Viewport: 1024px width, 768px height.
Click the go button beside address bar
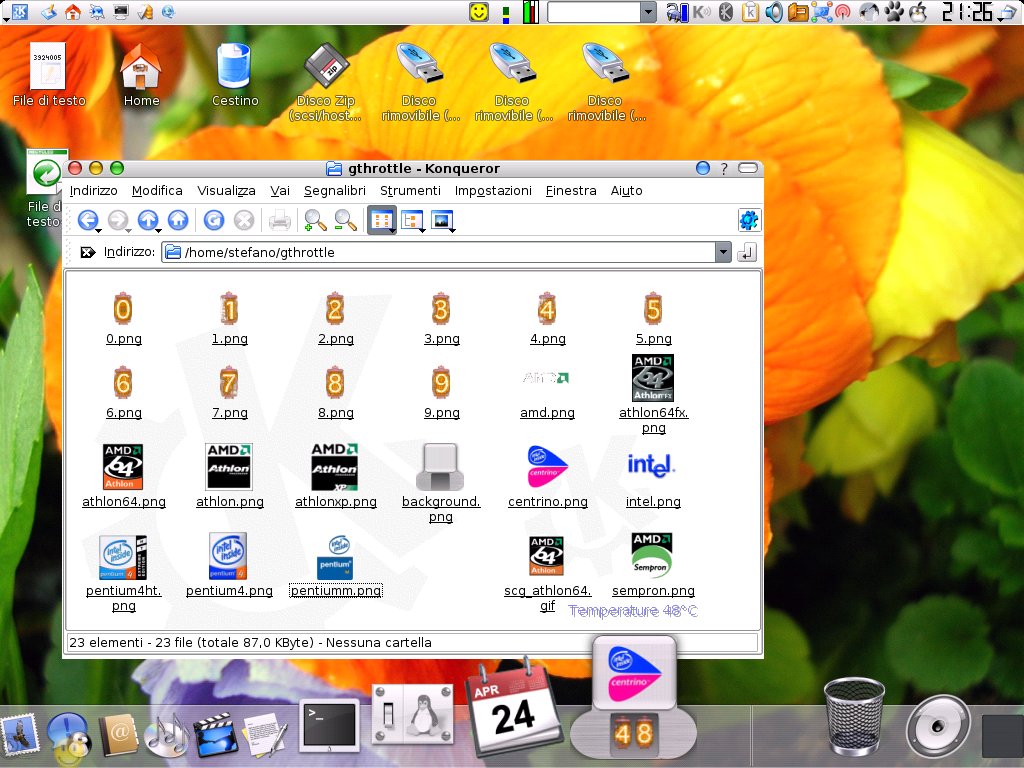click(746, 252)
